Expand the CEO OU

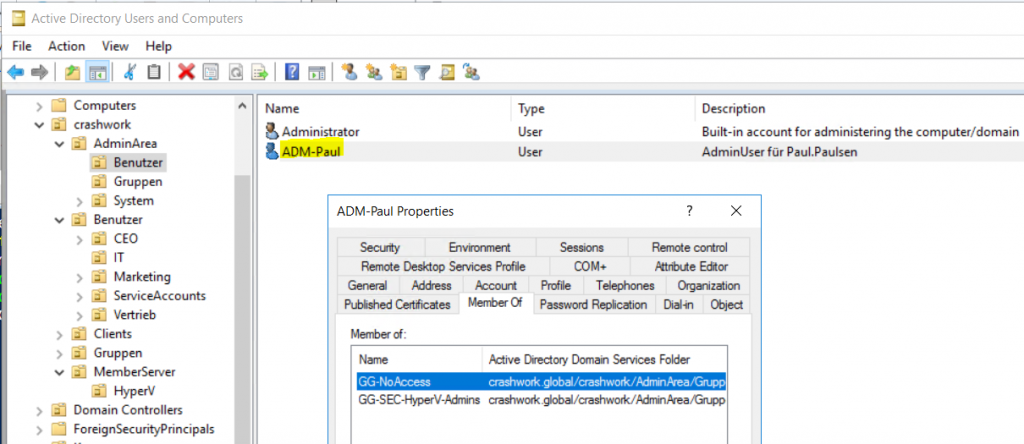point(80,238)
